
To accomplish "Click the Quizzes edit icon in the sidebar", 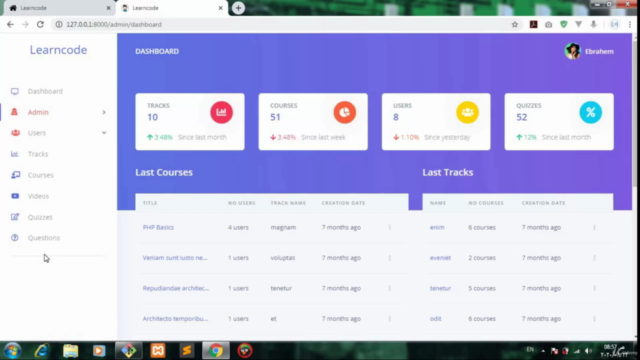I will click(15, 217).
